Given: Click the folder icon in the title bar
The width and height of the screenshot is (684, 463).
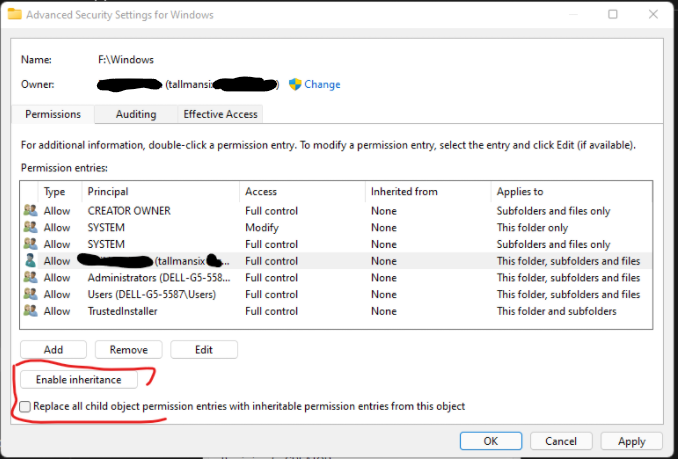Looking at the screenshot, I should (x=11, y=15).
